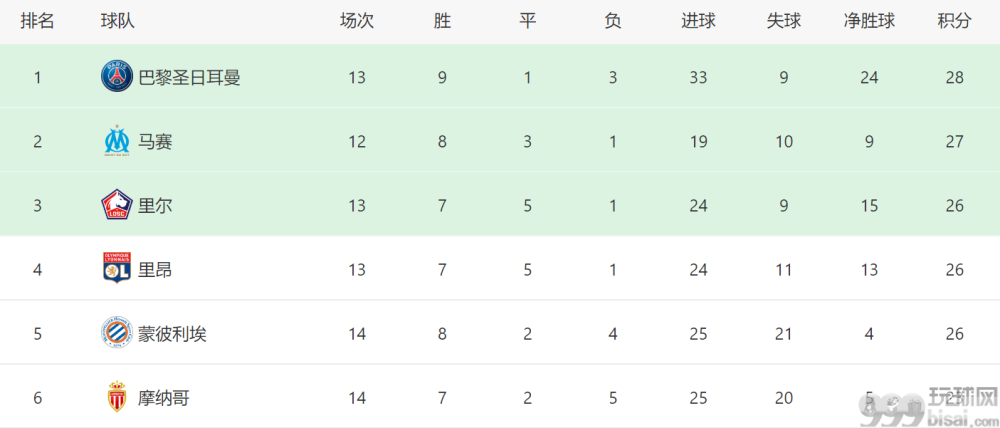This screenshot has width=1000, height=428.
Task: Select the 蒙彼利埃 team name
Action: 173,333
